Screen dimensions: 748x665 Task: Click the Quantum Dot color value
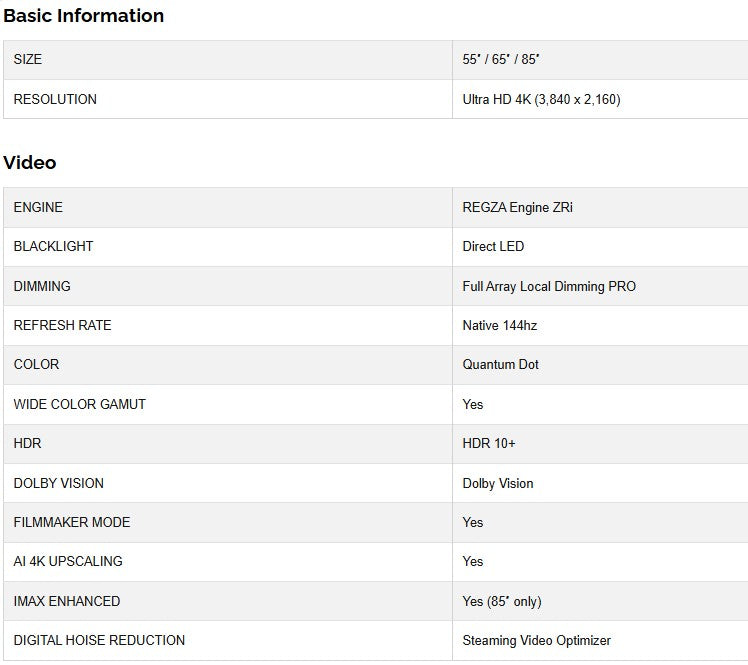click(x=500, y=364)
